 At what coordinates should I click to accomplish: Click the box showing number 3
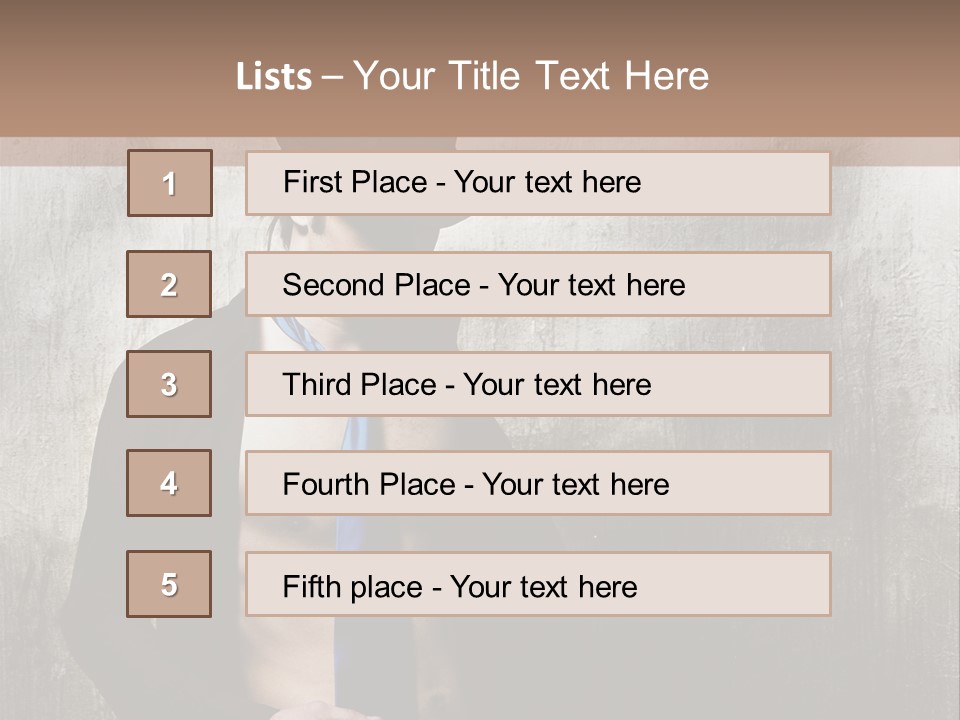tap(169, 384)
